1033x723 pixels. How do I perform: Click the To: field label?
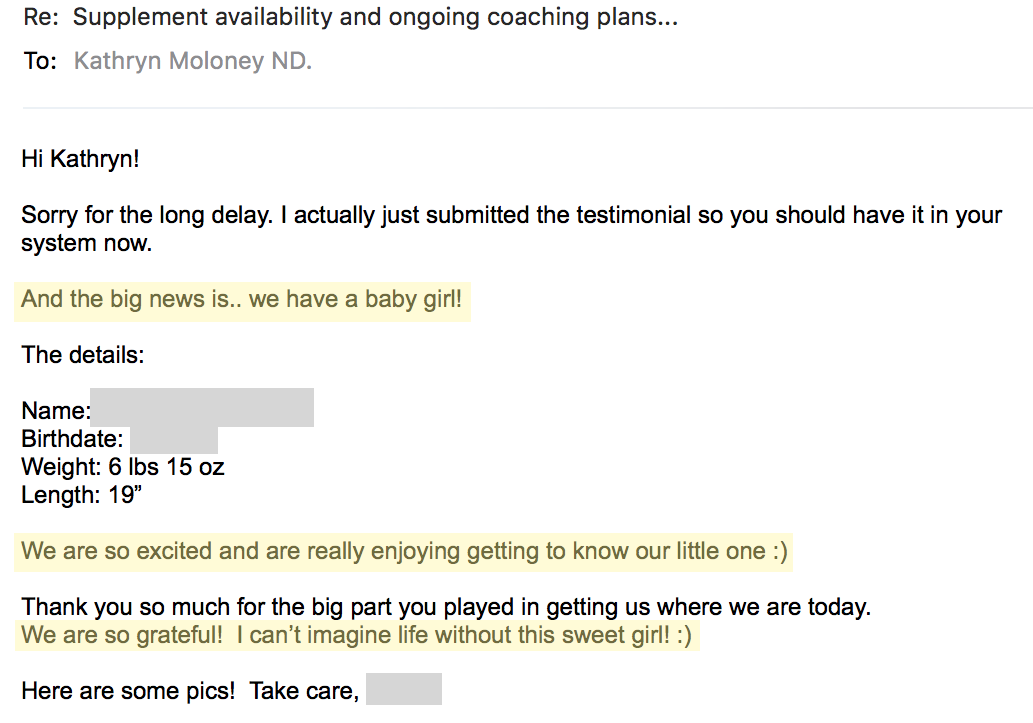tap(40, 61)
